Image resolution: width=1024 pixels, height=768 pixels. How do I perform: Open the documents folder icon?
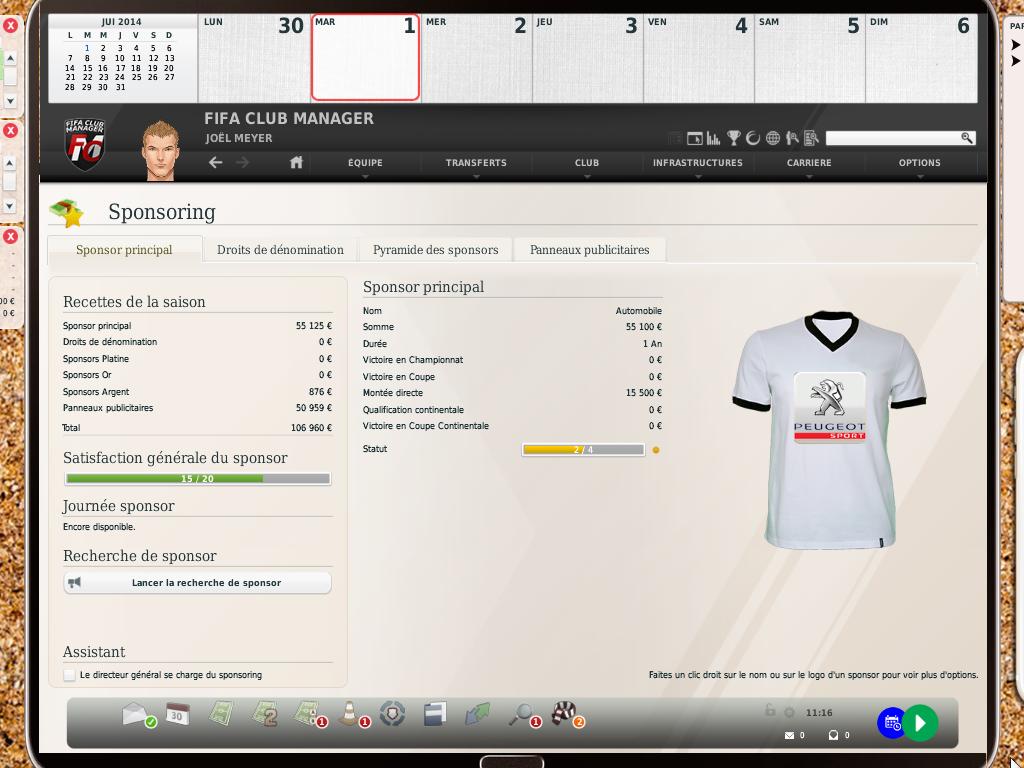tap(435, 714)
